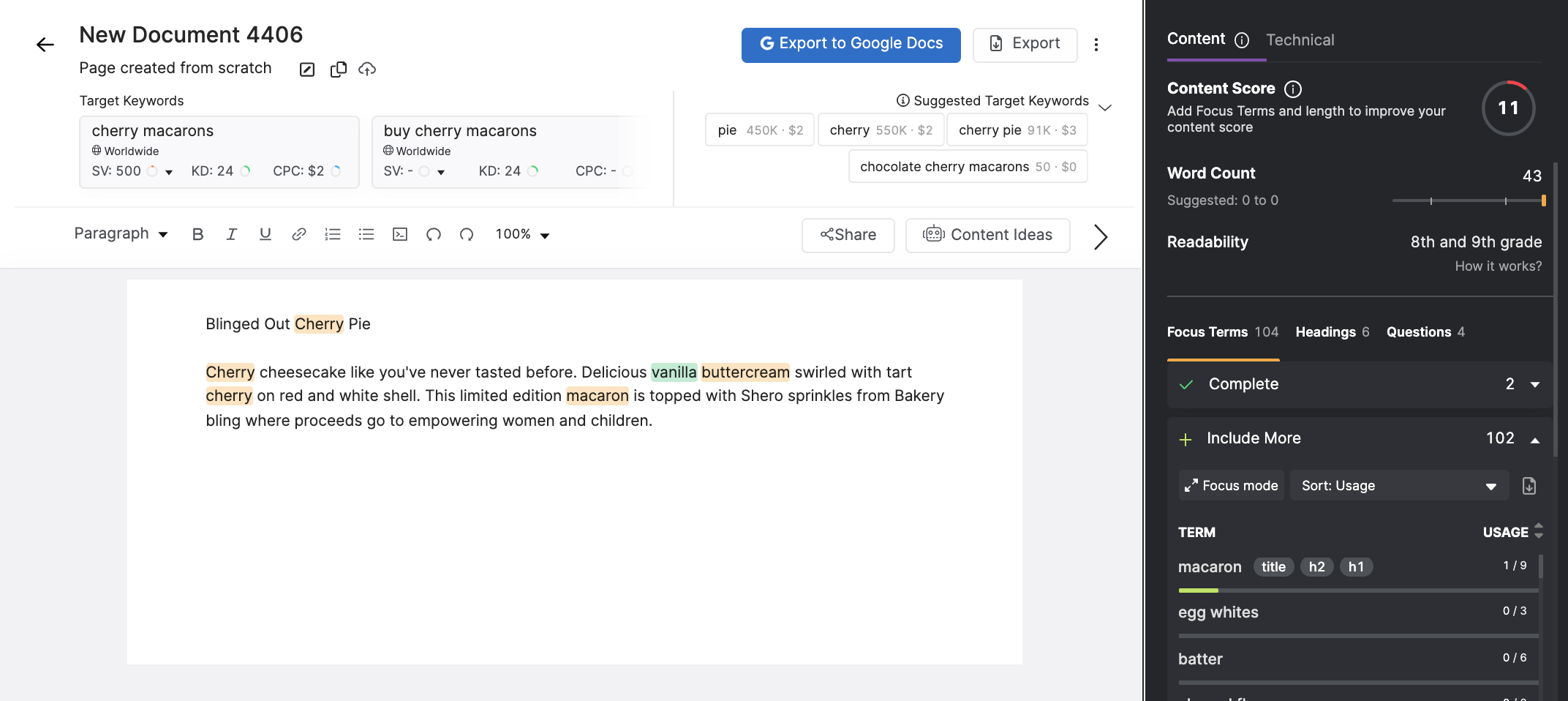Click the cloud upload icon near the document title
This screenshot has height=701, width=1568.
tap(367, 68)
